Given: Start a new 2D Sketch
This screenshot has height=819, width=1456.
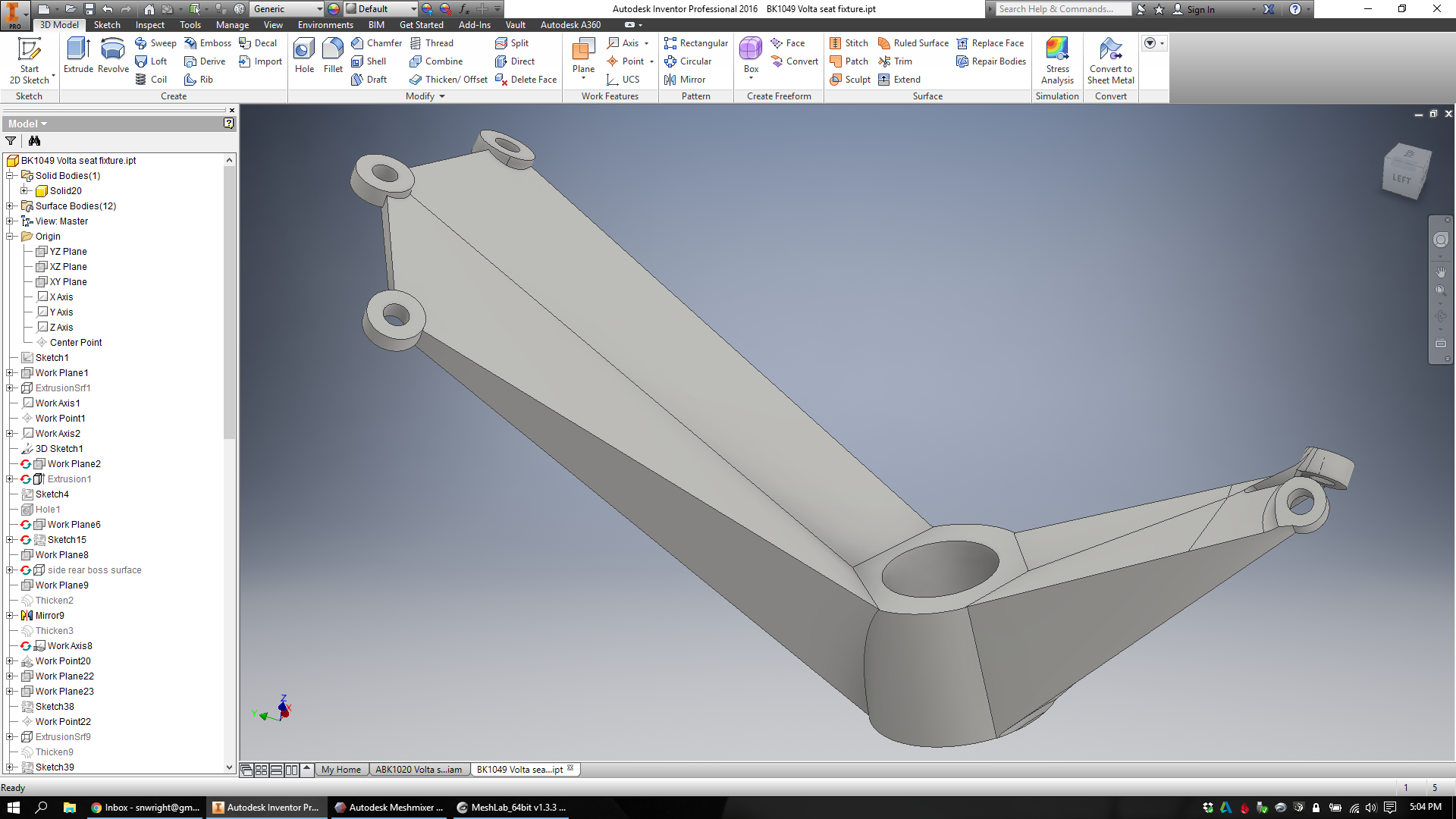Looking at the screenshot, I should tap(30, 61).
